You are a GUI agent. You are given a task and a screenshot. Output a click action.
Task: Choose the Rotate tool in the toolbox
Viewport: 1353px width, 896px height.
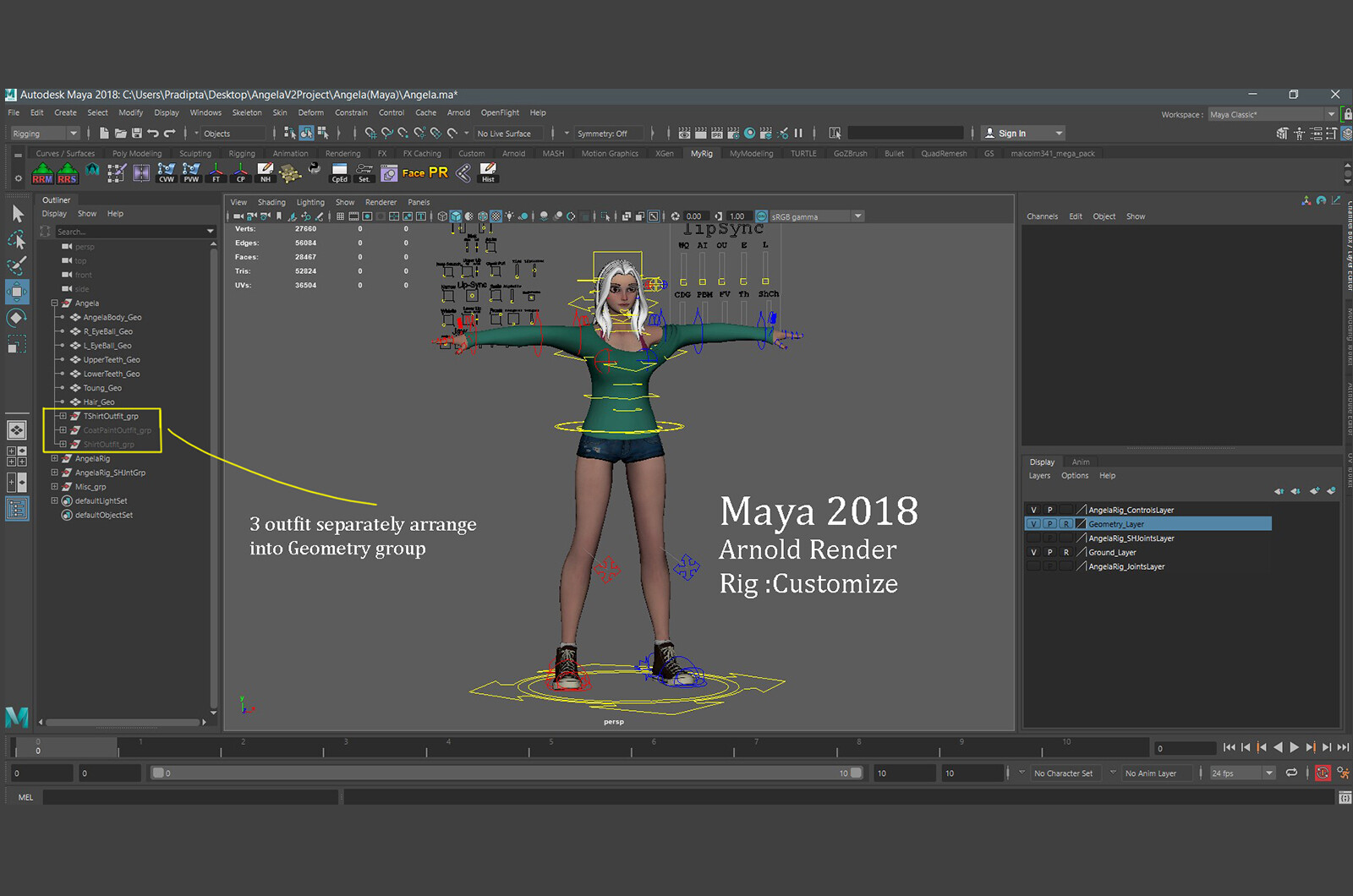[x=17, y=318]
